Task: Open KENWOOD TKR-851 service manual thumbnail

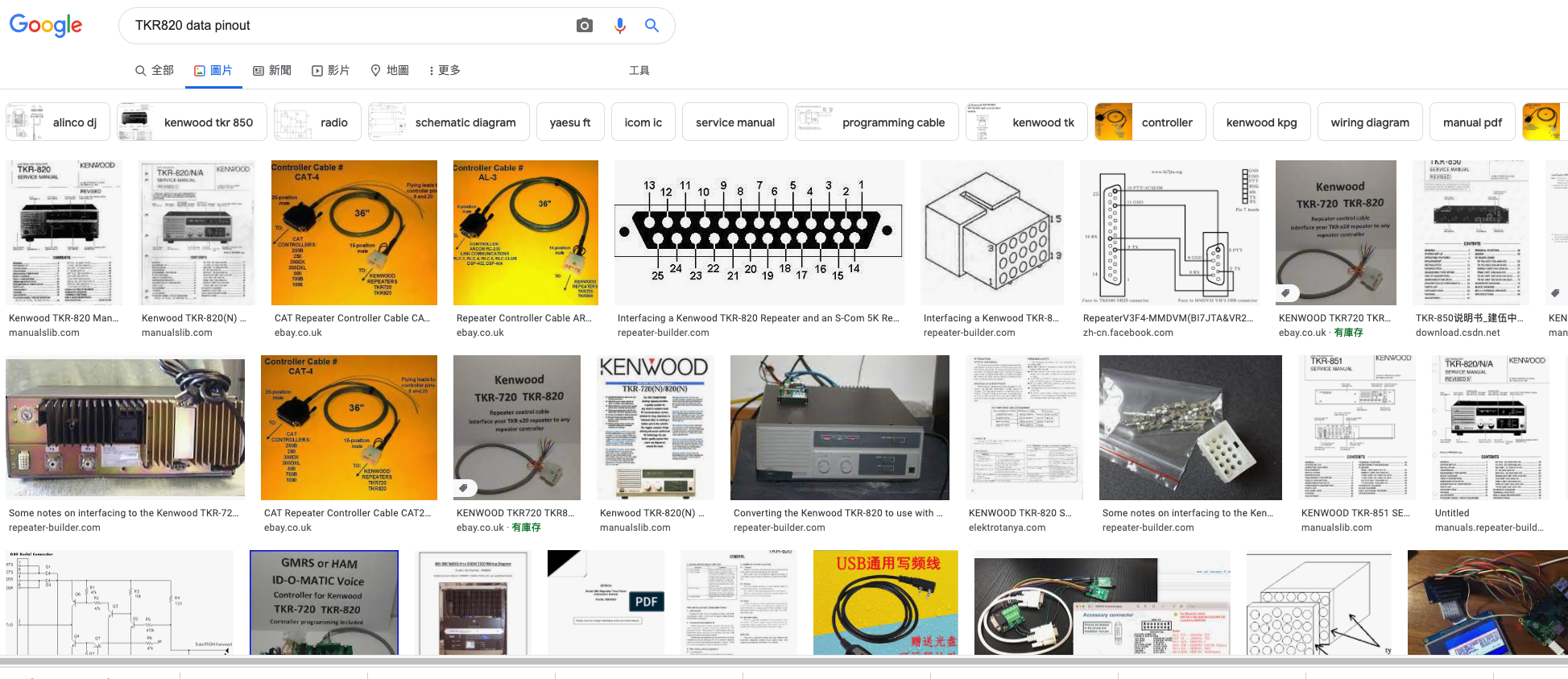Action: point(1357,428)
